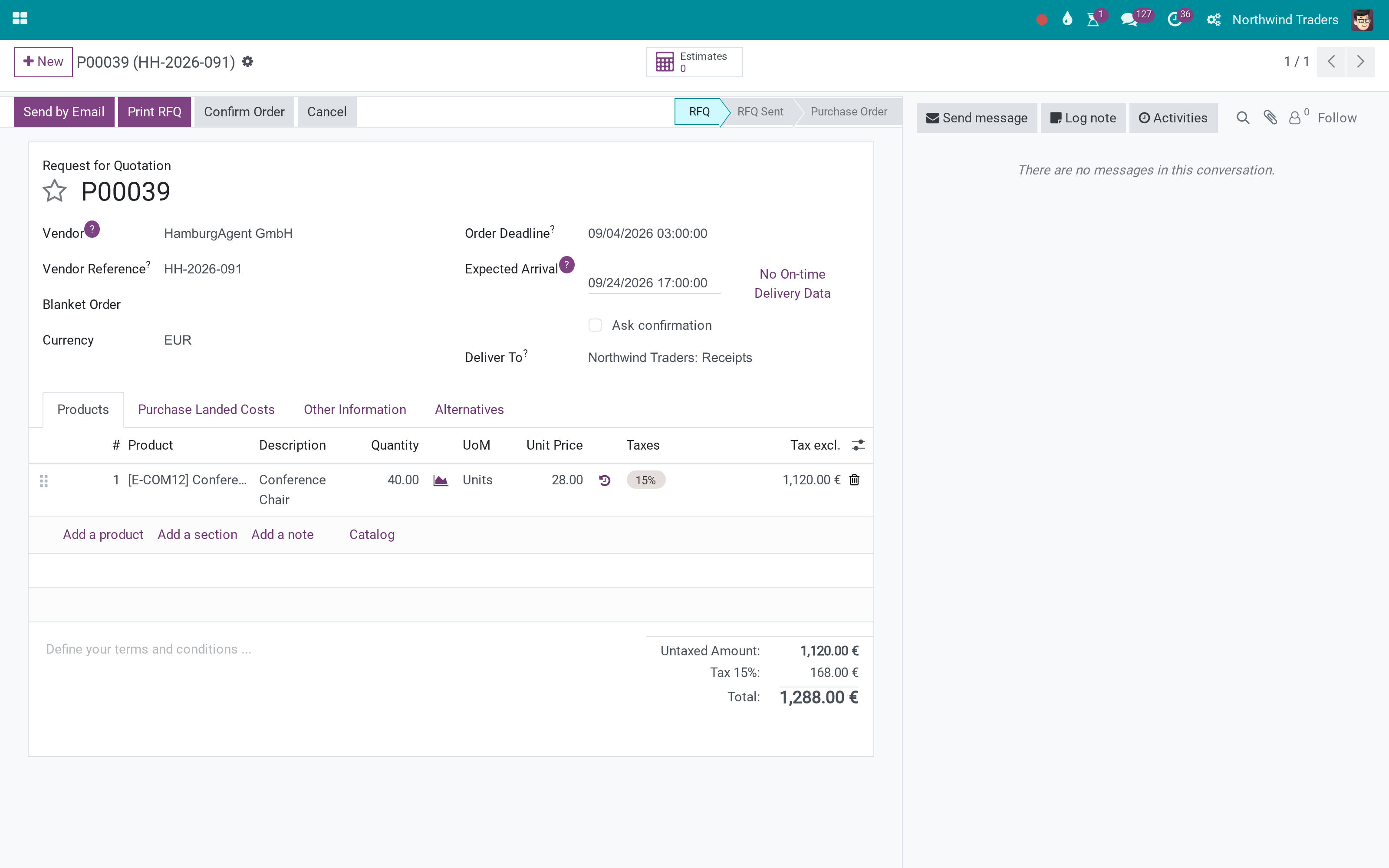Click Add a section link
This screenshot has width=1389, height=868.
197,535
